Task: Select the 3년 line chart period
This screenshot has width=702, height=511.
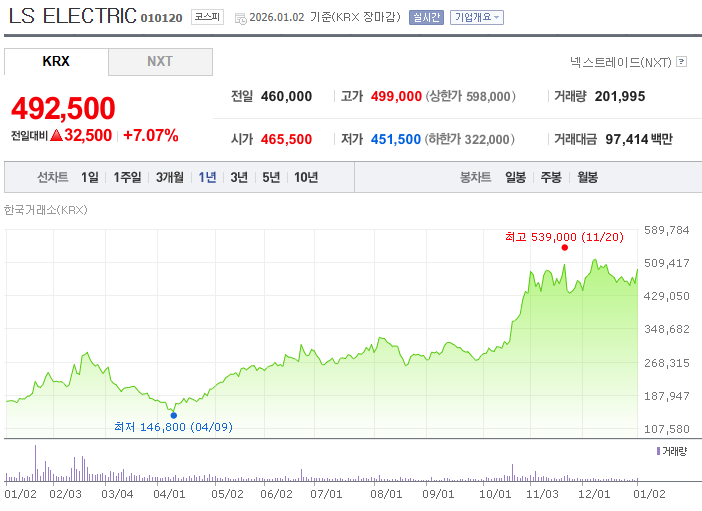Action: 239,177
